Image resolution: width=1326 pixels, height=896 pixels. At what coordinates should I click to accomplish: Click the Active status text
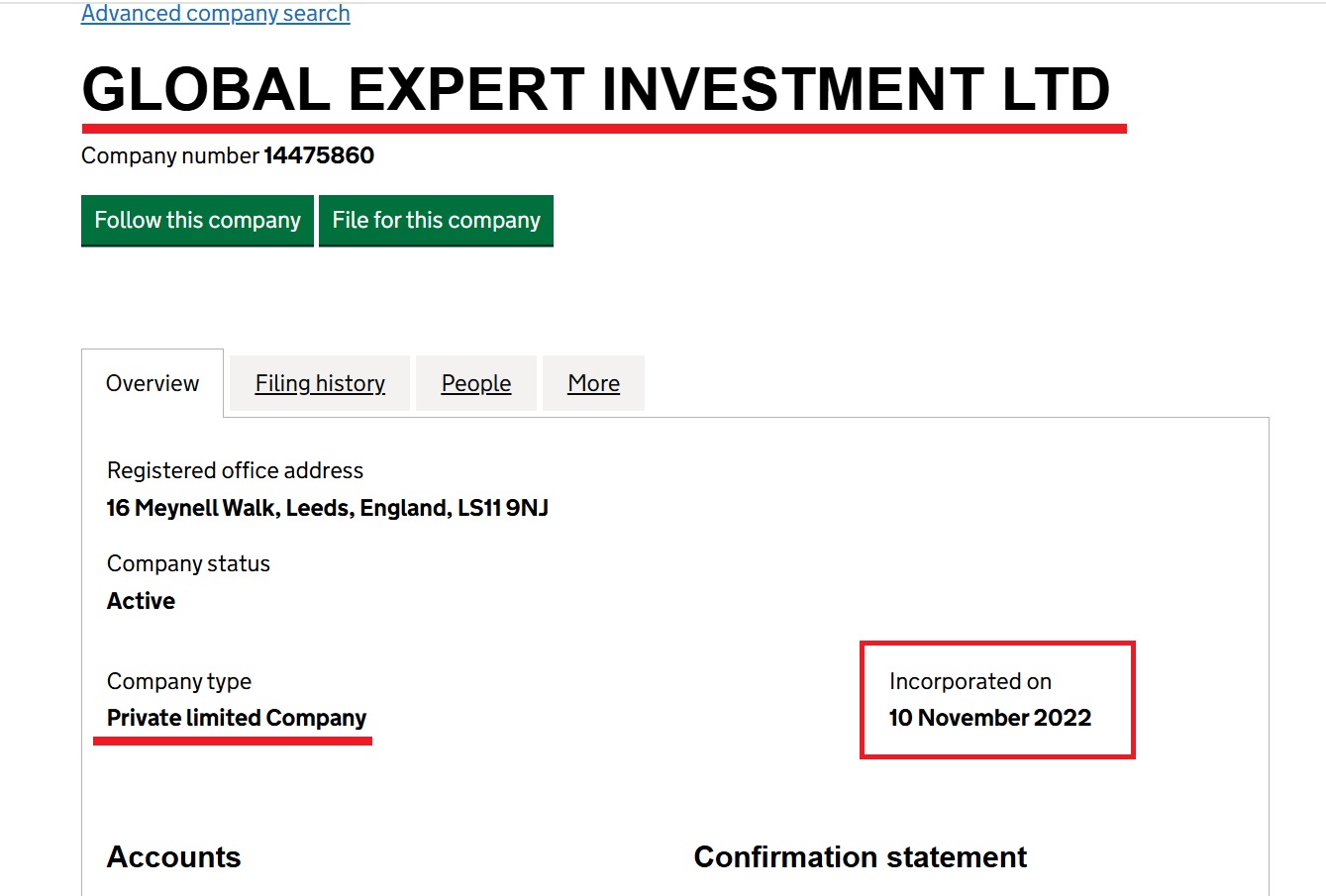141,601
